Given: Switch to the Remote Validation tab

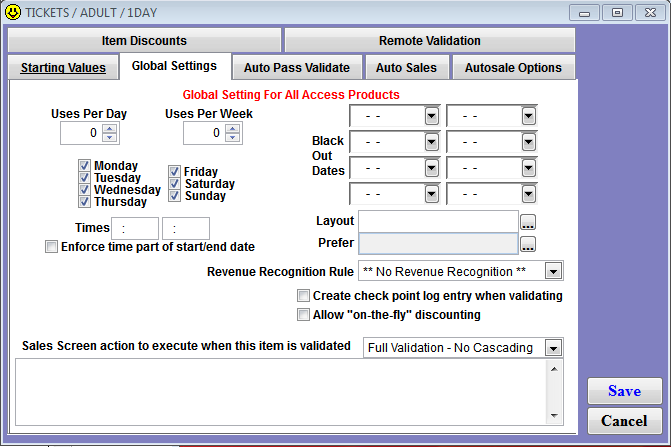Looking at the screenshot, I should [x=430, y=41].
